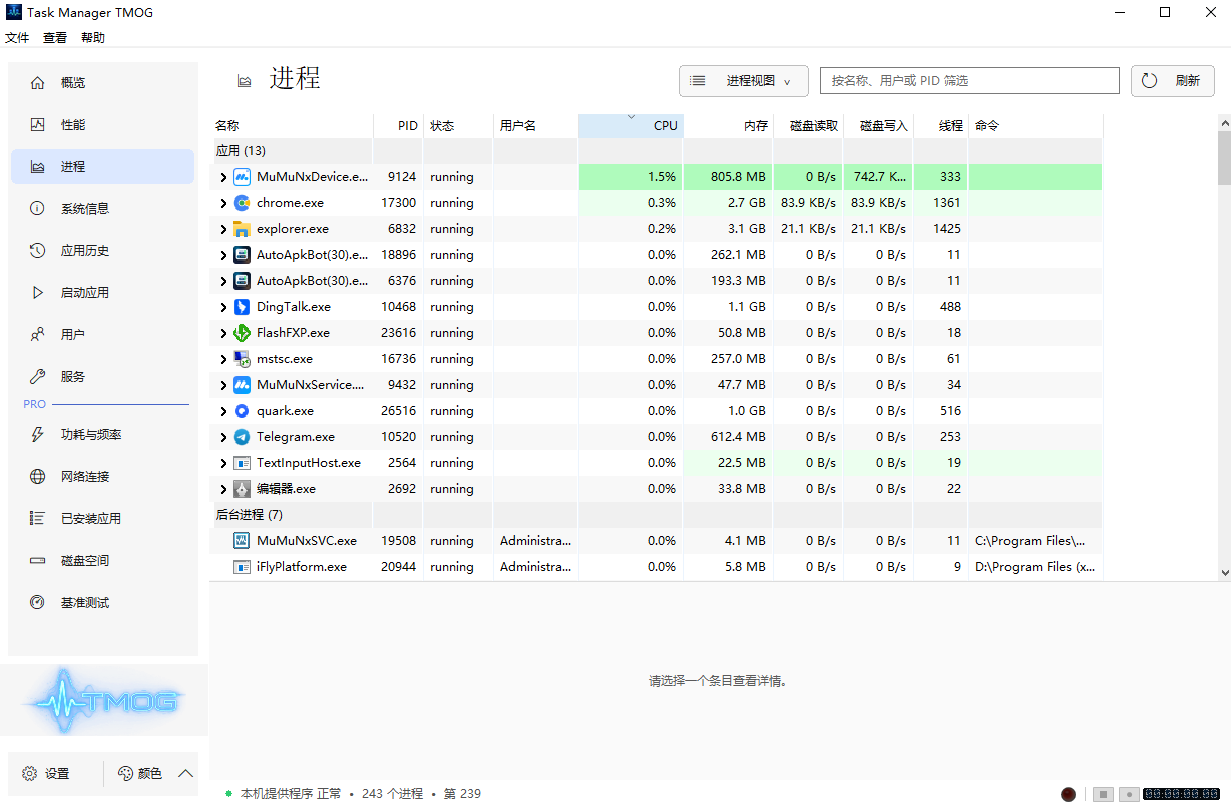Click the FlashFXP.exe process icon

coord(241,333)
